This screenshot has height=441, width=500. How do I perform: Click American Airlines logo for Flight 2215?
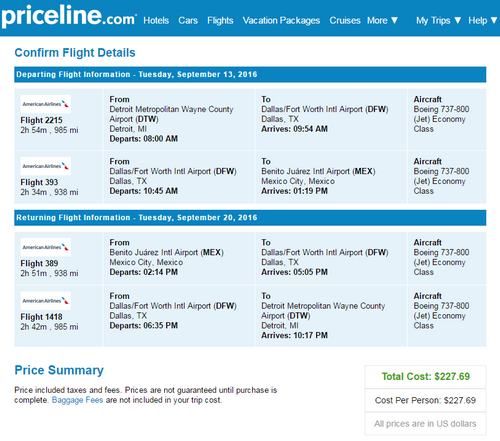pyautogui.click(x=46, y=104)
